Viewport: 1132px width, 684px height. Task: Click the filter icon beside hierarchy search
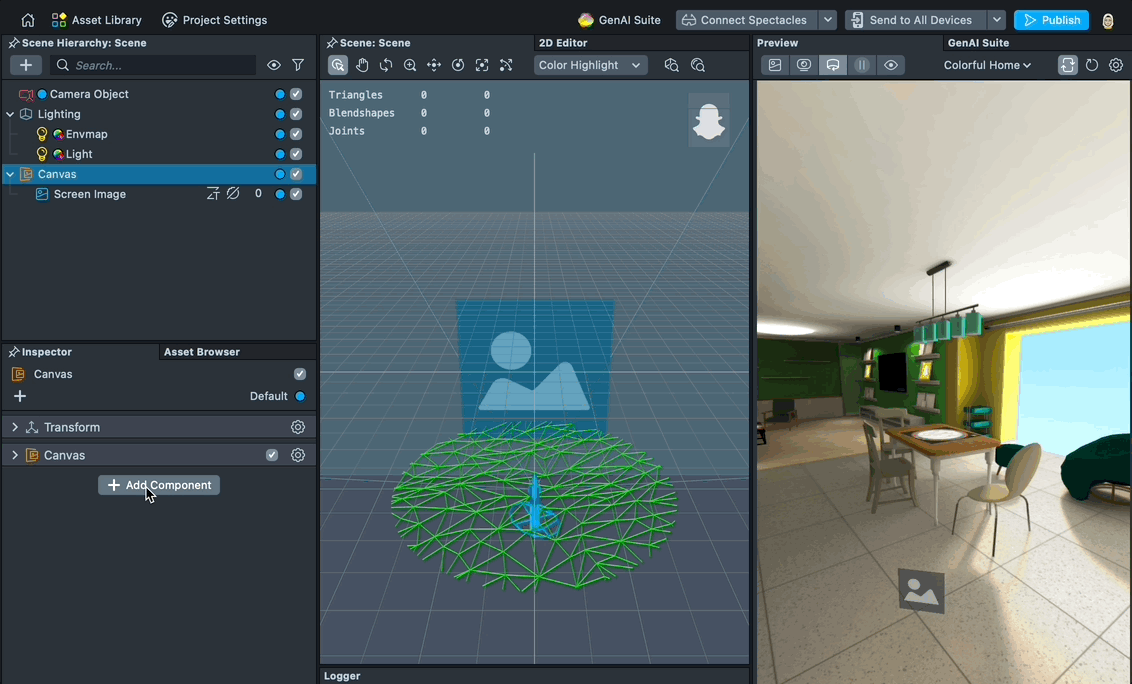click(x=297, y=64)
